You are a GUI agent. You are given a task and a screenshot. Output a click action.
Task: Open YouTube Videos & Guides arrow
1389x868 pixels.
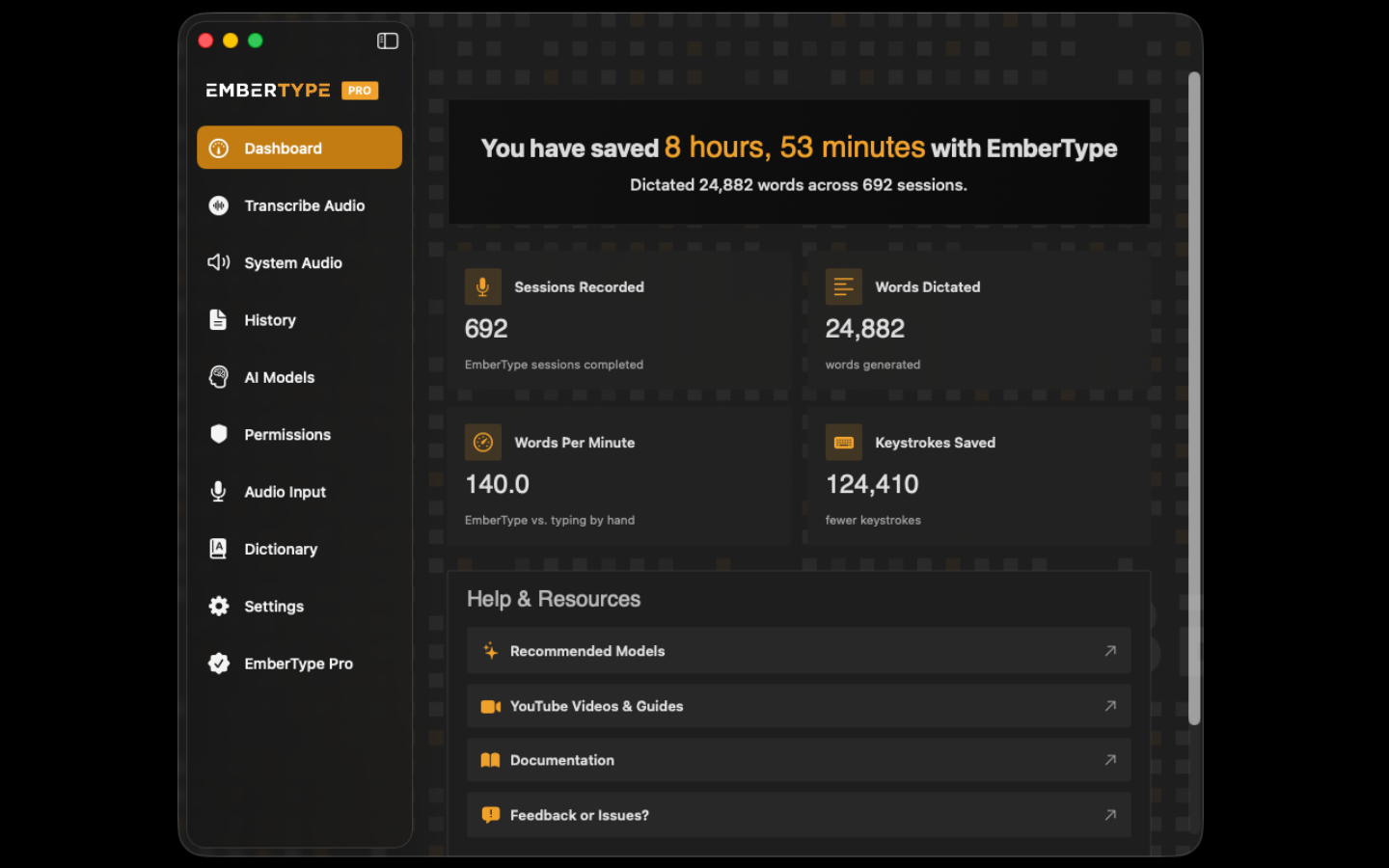click(x=1110, y=706)
